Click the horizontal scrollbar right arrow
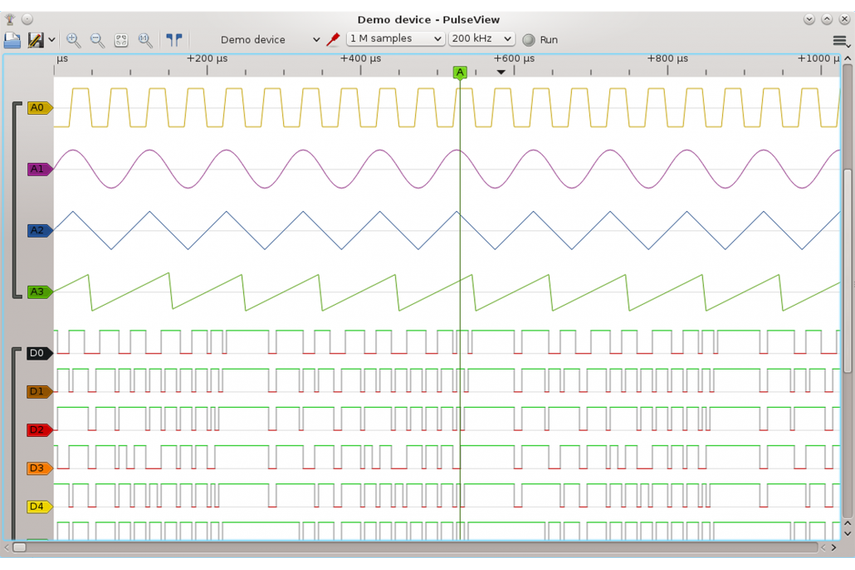The height and width of the screenshot is (570, 855). [x=834, y=548]
